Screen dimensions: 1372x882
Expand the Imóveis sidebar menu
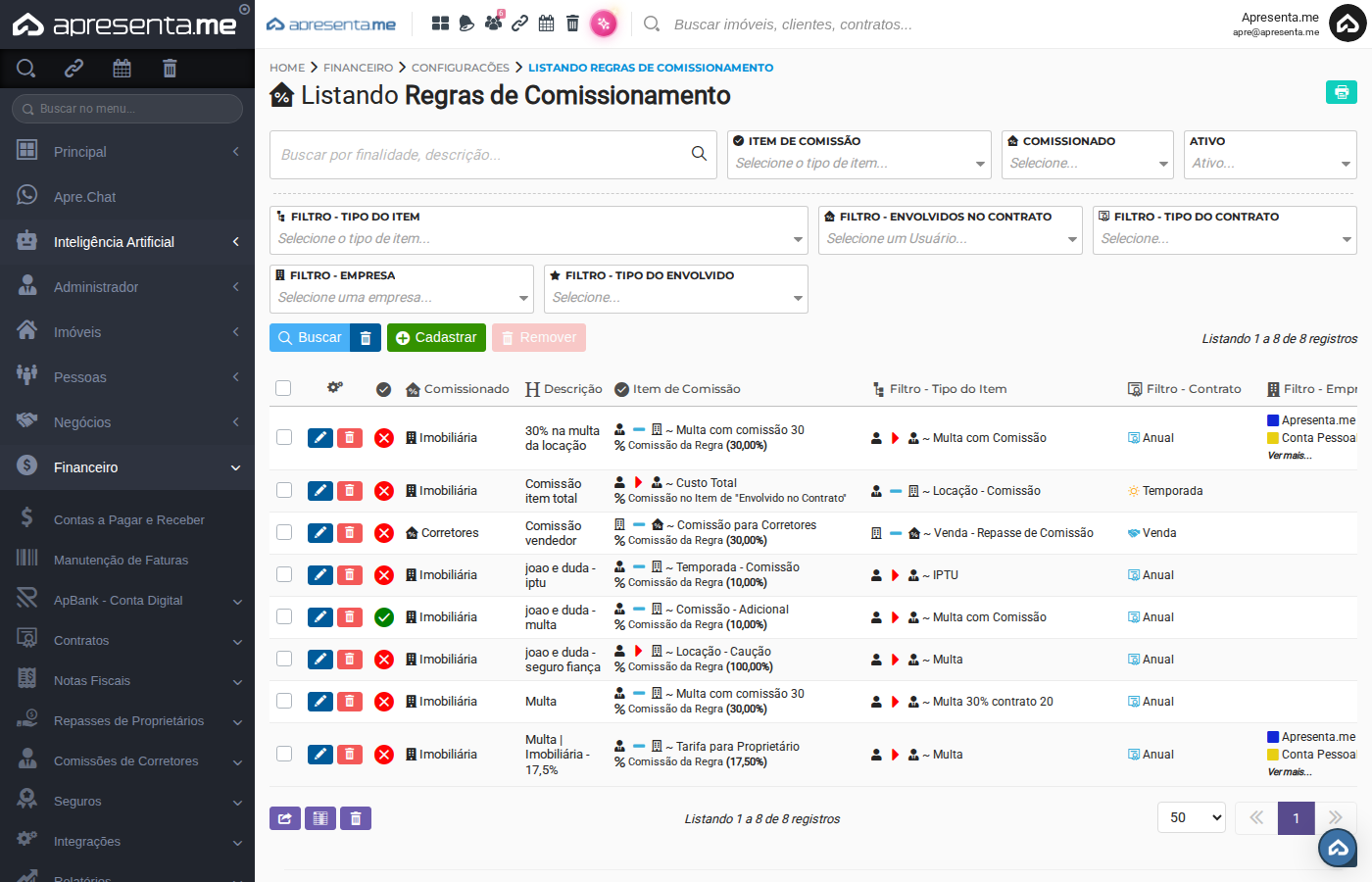pyautogui.click(x=127, y=332)
